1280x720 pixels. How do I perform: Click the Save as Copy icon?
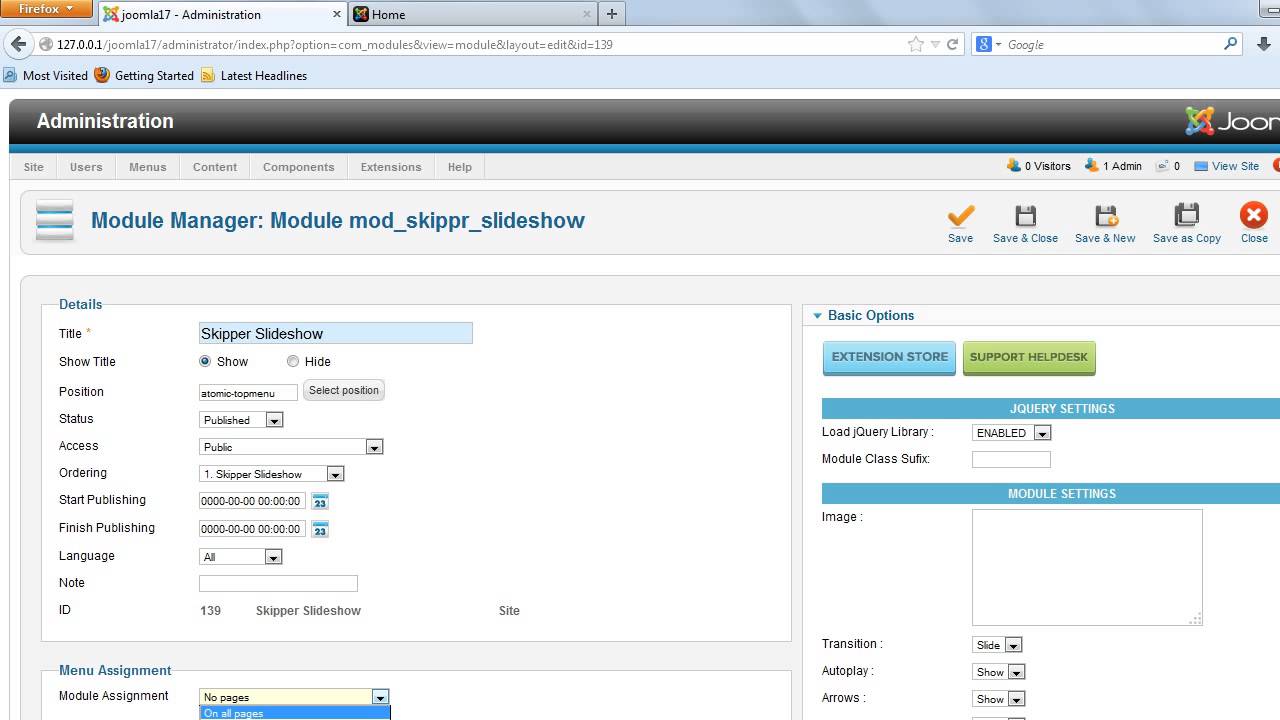1186,215
